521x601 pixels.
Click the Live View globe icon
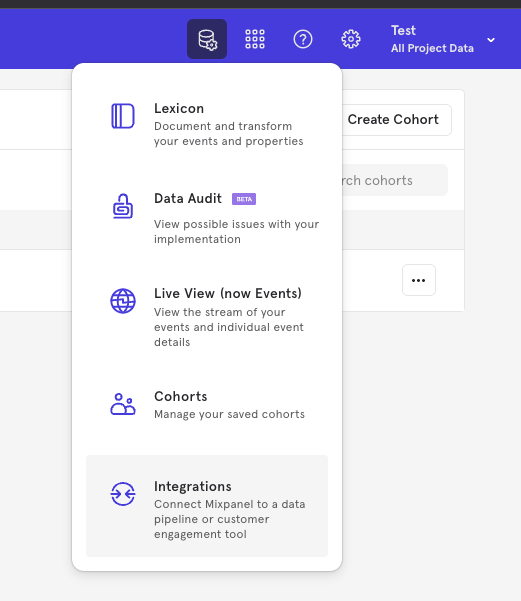(x=123, y=301)
